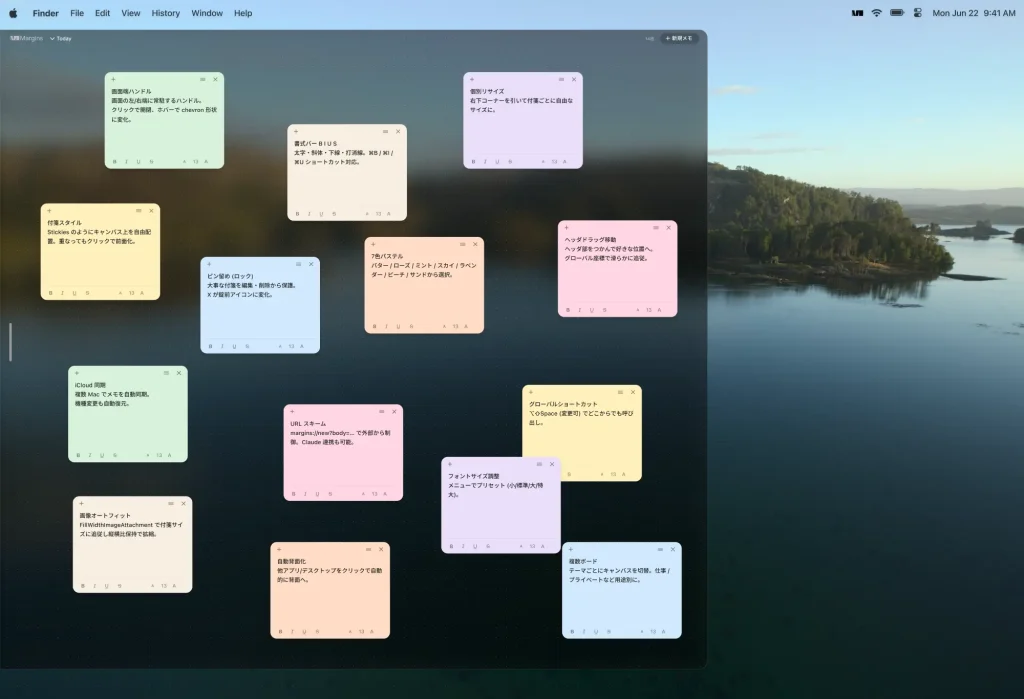
Task: Toggle underline on the blue ピン留め note
Action: 234,346
